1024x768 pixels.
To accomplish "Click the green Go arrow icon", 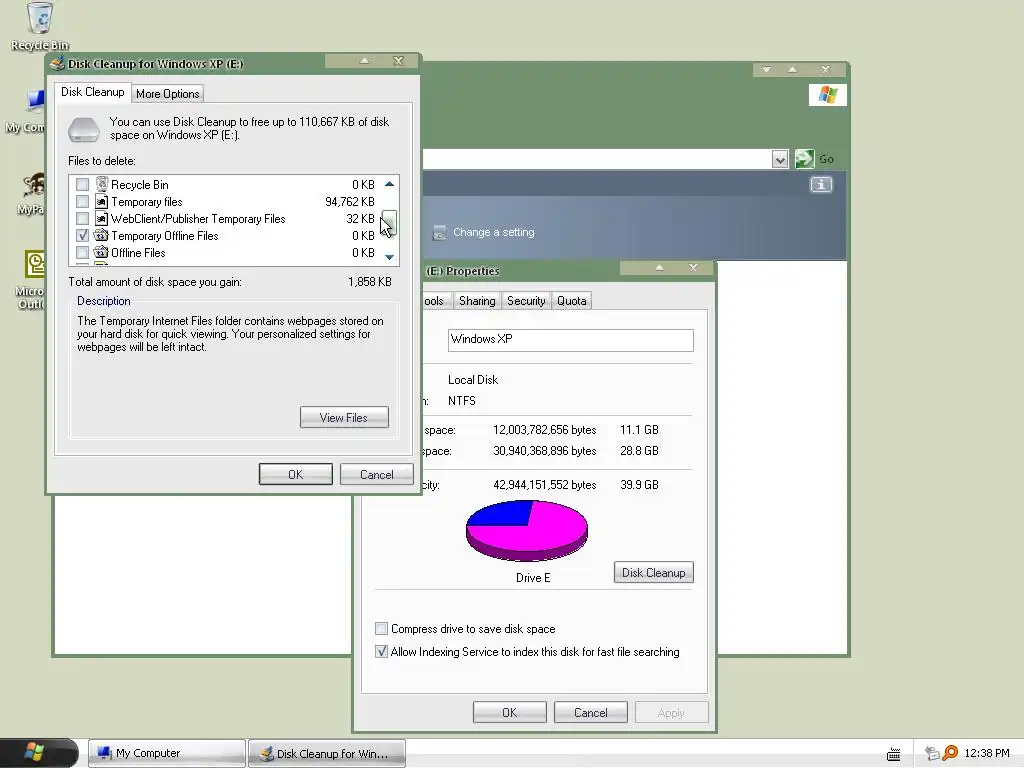I will [805, 159].
